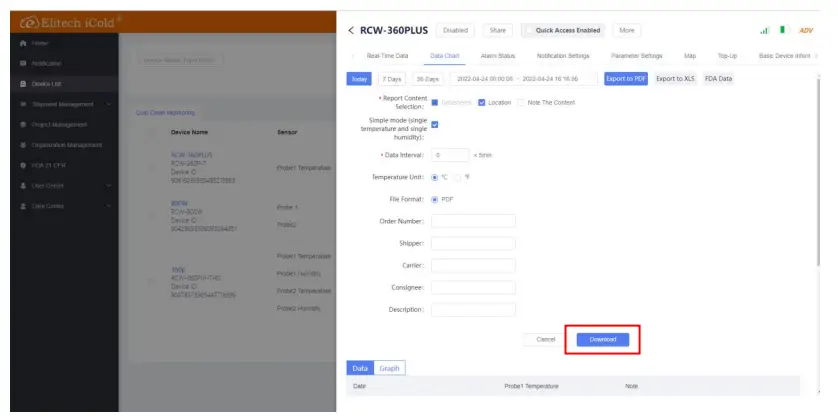
Task: Check the Note The Content checkbox
Action: pyautogui.click(x=521, y=103)
